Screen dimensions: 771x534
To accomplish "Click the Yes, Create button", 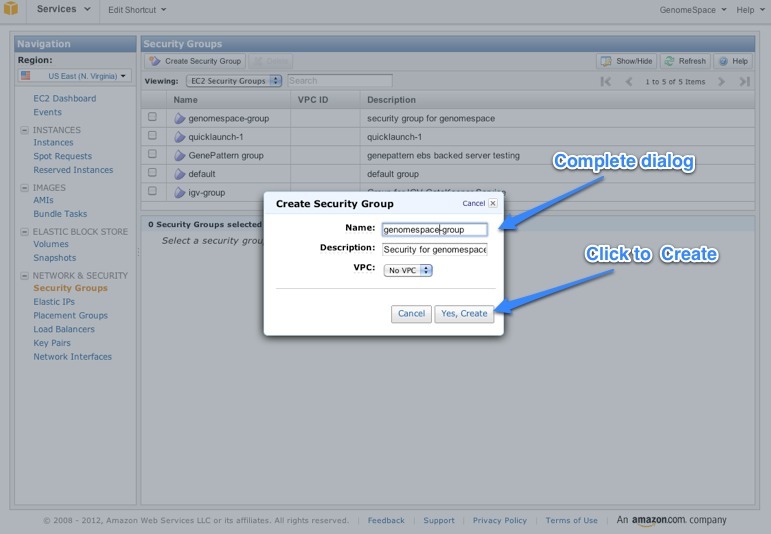I will tap(464, 313).
